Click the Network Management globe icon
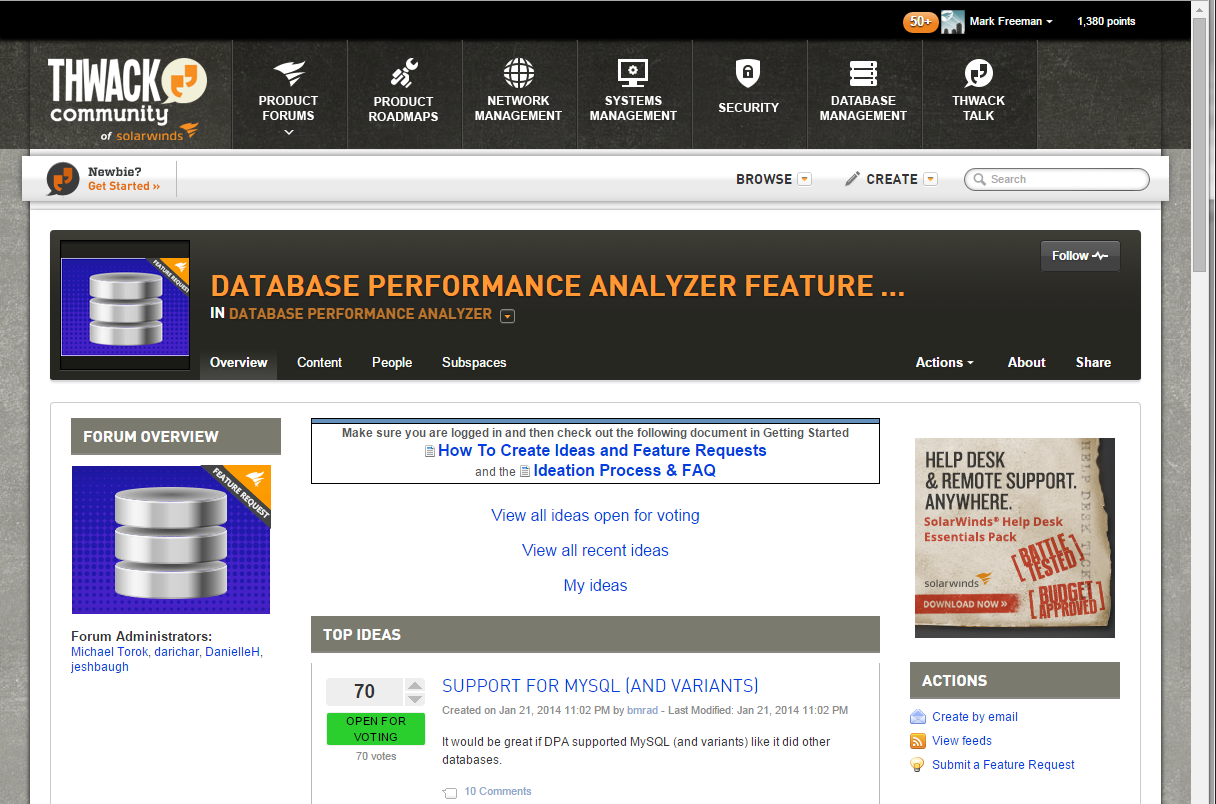 point(518,73)
